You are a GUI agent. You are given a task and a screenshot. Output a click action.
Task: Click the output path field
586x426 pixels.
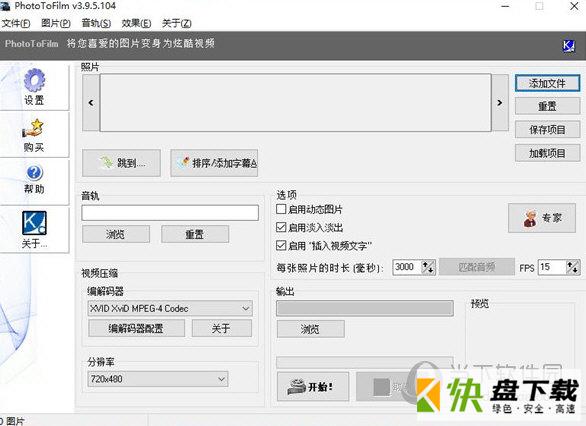pos(365,309)
